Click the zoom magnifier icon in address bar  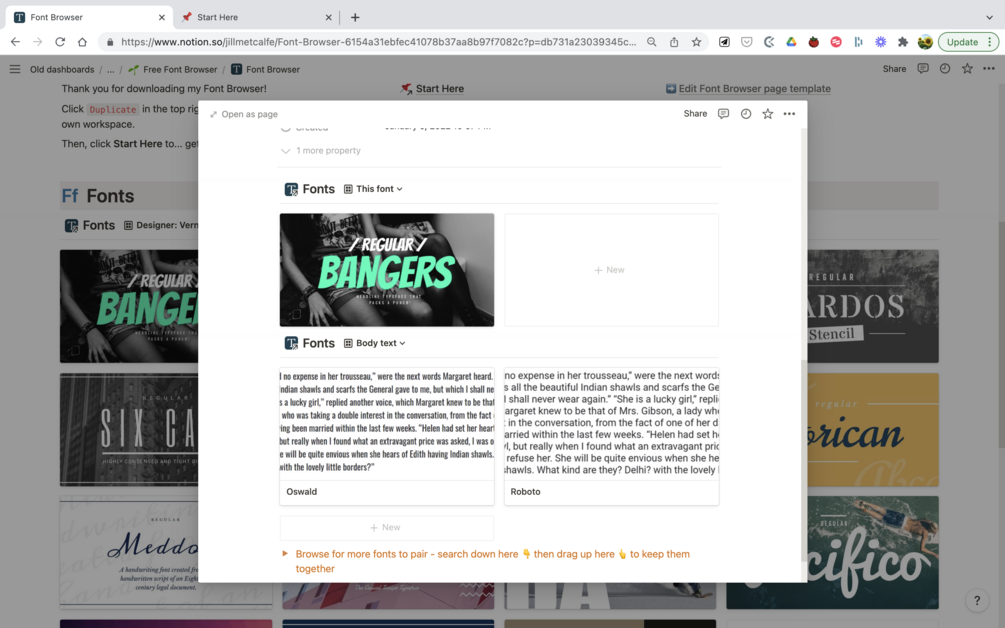(x=651, y=42)
